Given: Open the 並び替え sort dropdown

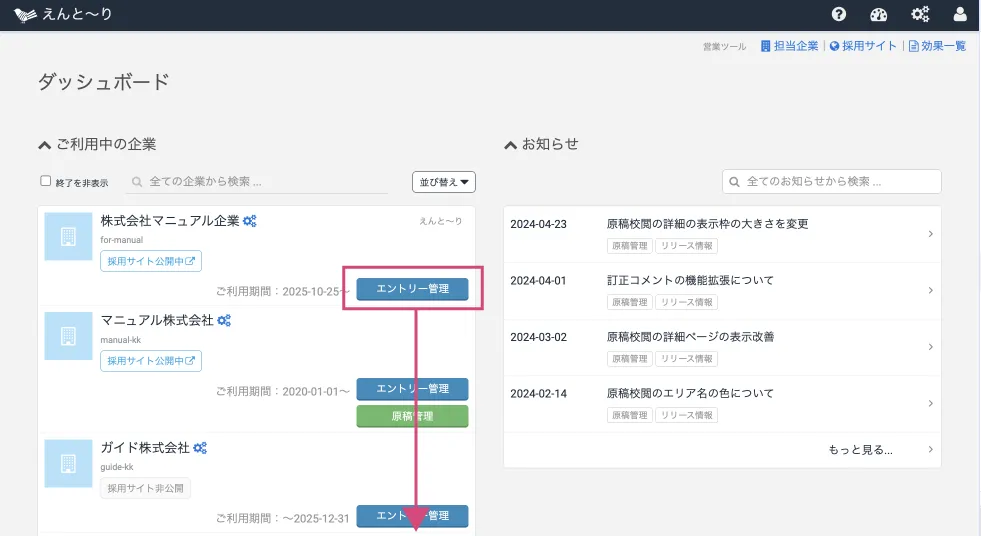Looking at the screenshot, I should click(443, 182).
